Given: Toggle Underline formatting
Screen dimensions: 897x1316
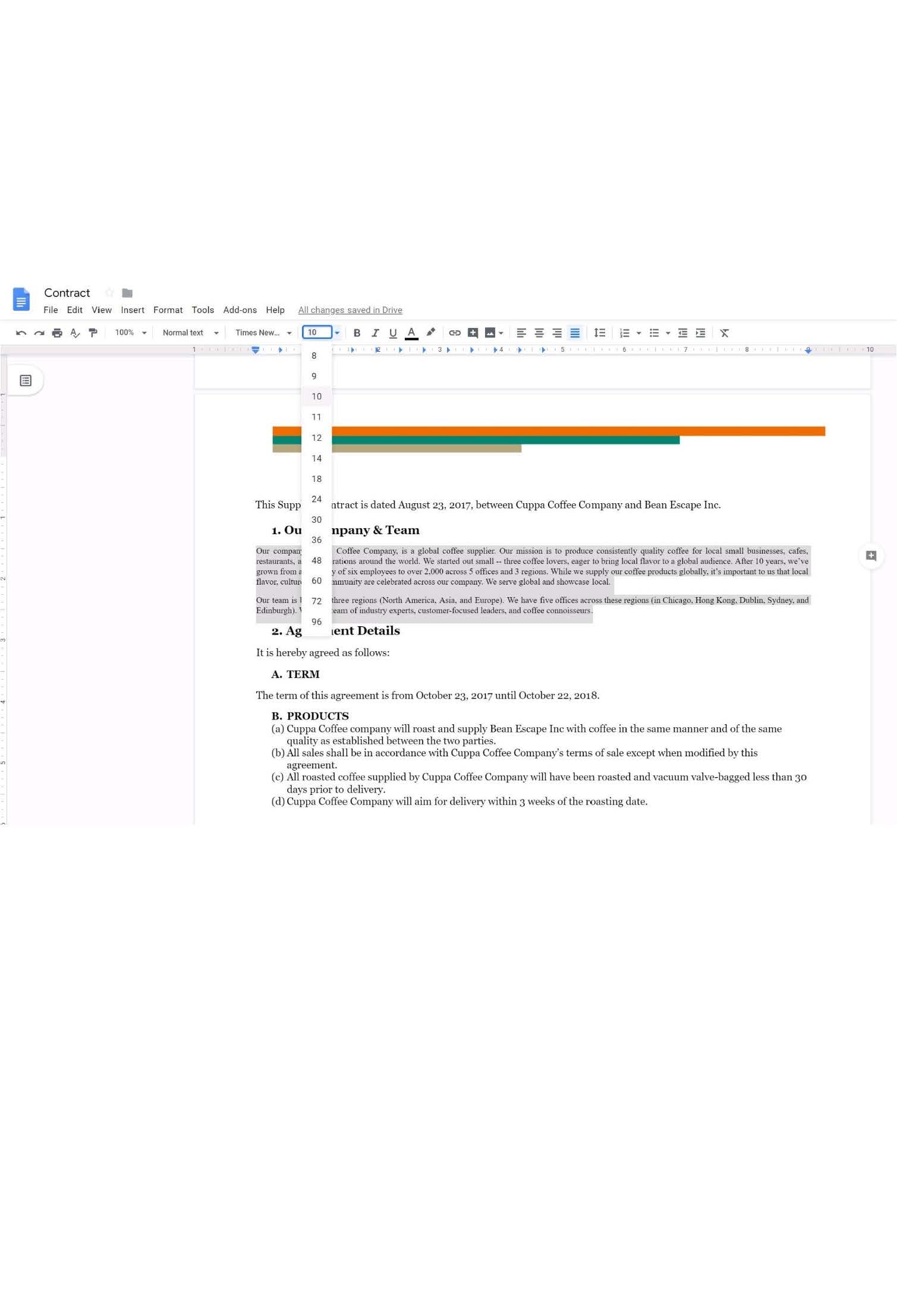Looking at the screenshot, I should 393,333.
